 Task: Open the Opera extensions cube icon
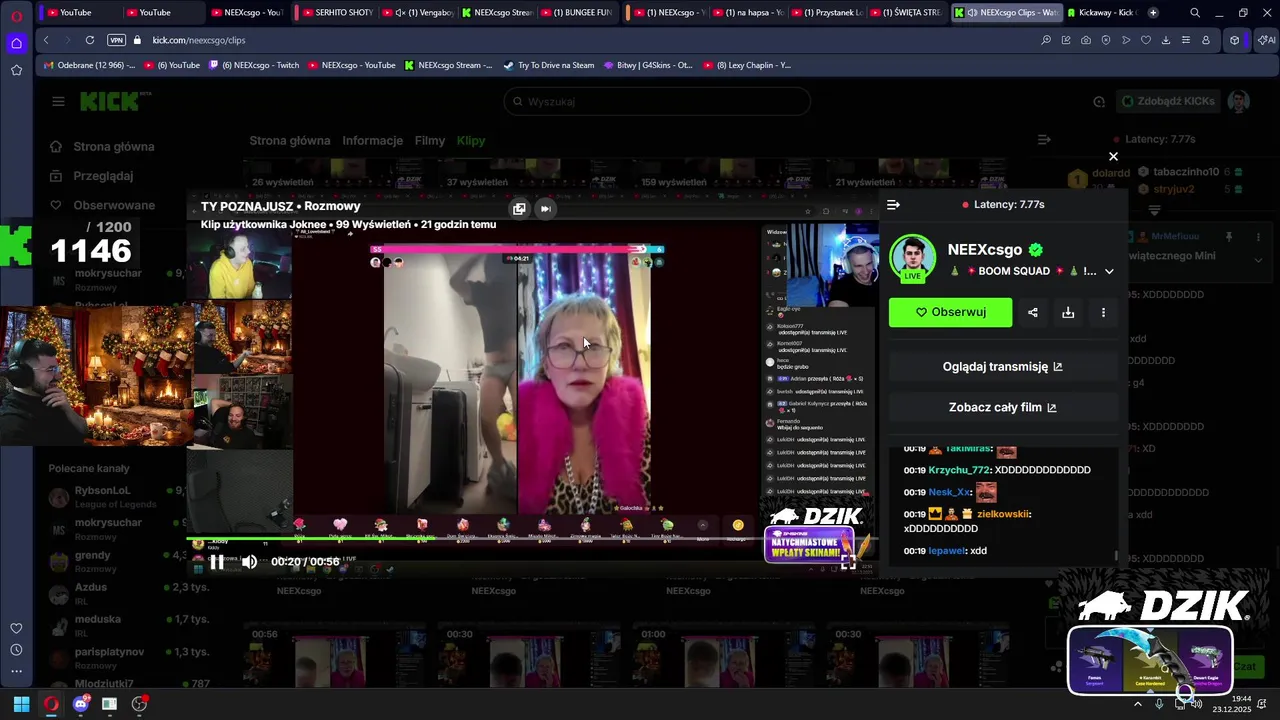[x=1235, y=40]
